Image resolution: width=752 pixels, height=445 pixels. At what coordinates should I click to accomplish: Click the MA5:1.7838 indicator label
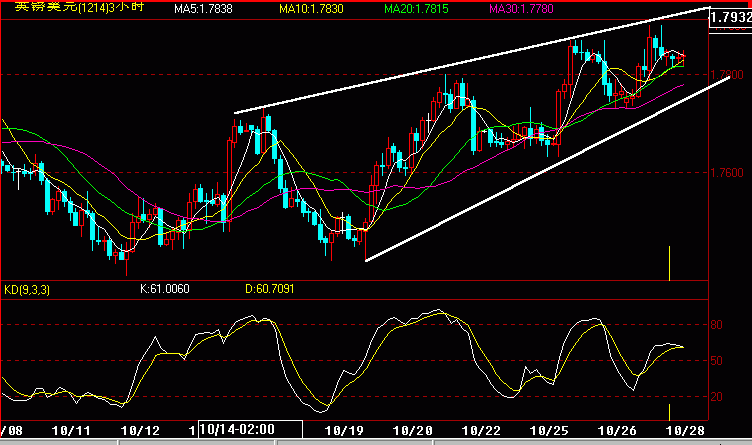coord(203,9)
